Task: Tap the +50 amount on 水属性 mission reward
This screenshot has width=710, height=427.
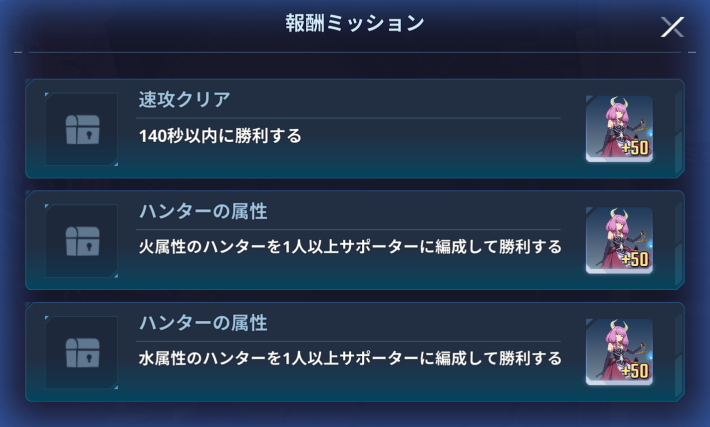Action: tap(635, 372)
